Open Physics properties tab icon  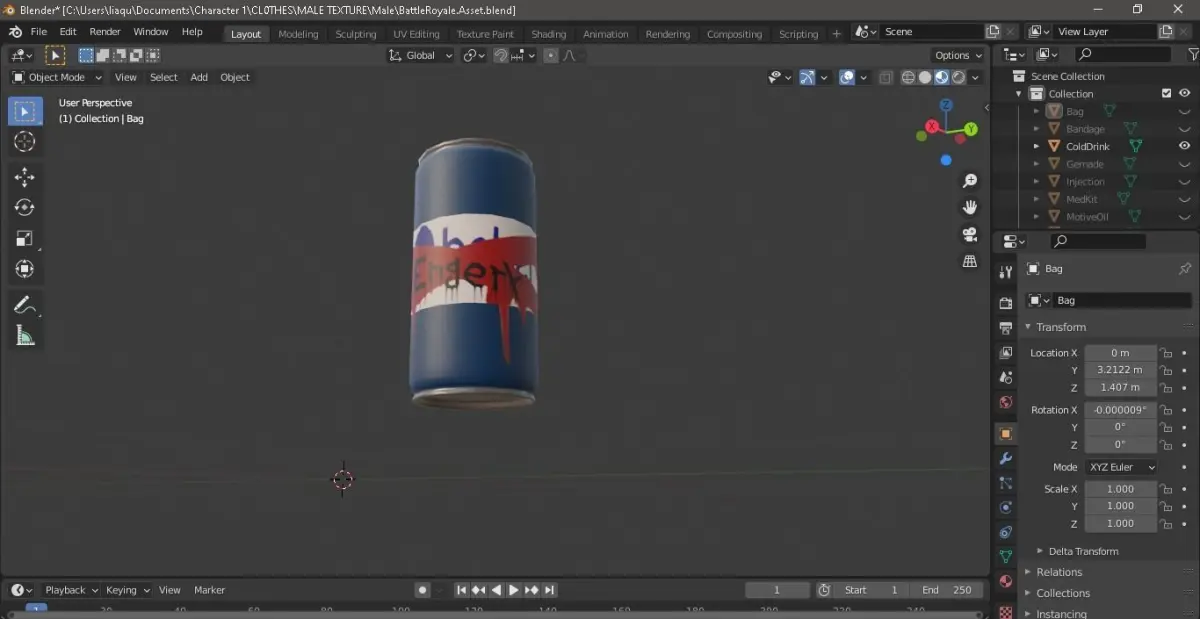1006,507
